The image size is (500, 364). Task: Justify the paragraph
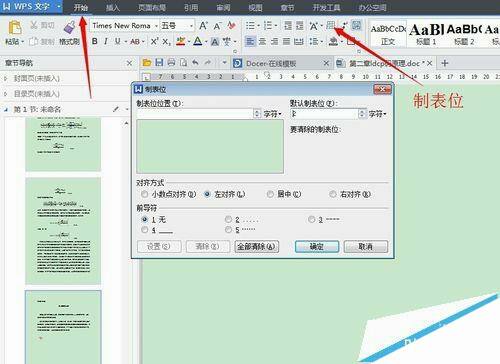coord(286,42)
